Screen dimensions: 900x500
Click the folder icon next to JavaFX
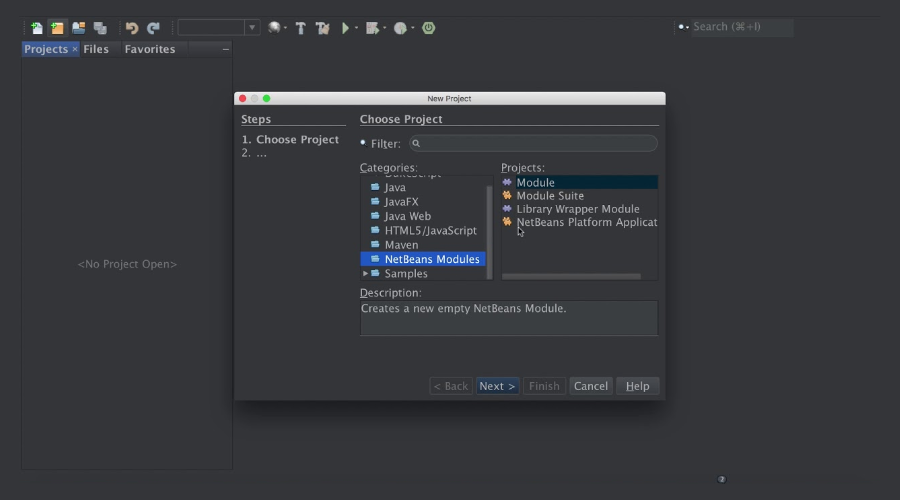[x=375, y=201]
